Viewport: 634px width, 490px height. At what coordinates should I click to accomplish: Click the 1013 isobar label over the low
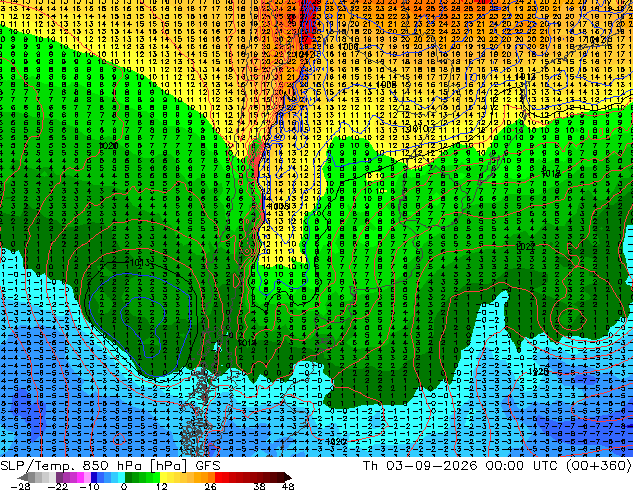pyautogui.click(x=139, y=263)
